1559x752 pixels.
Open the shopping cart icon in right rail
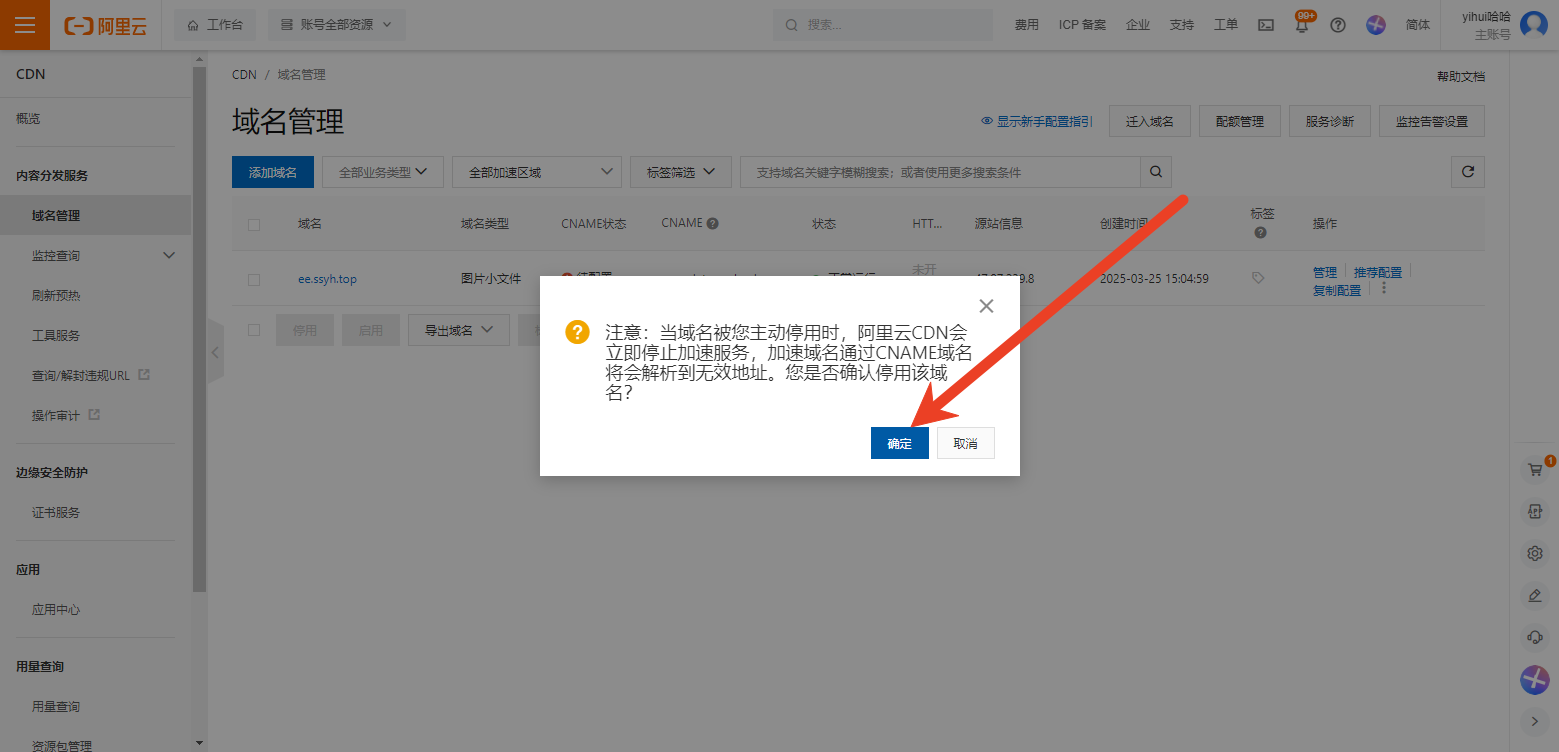coord(1535,469)
